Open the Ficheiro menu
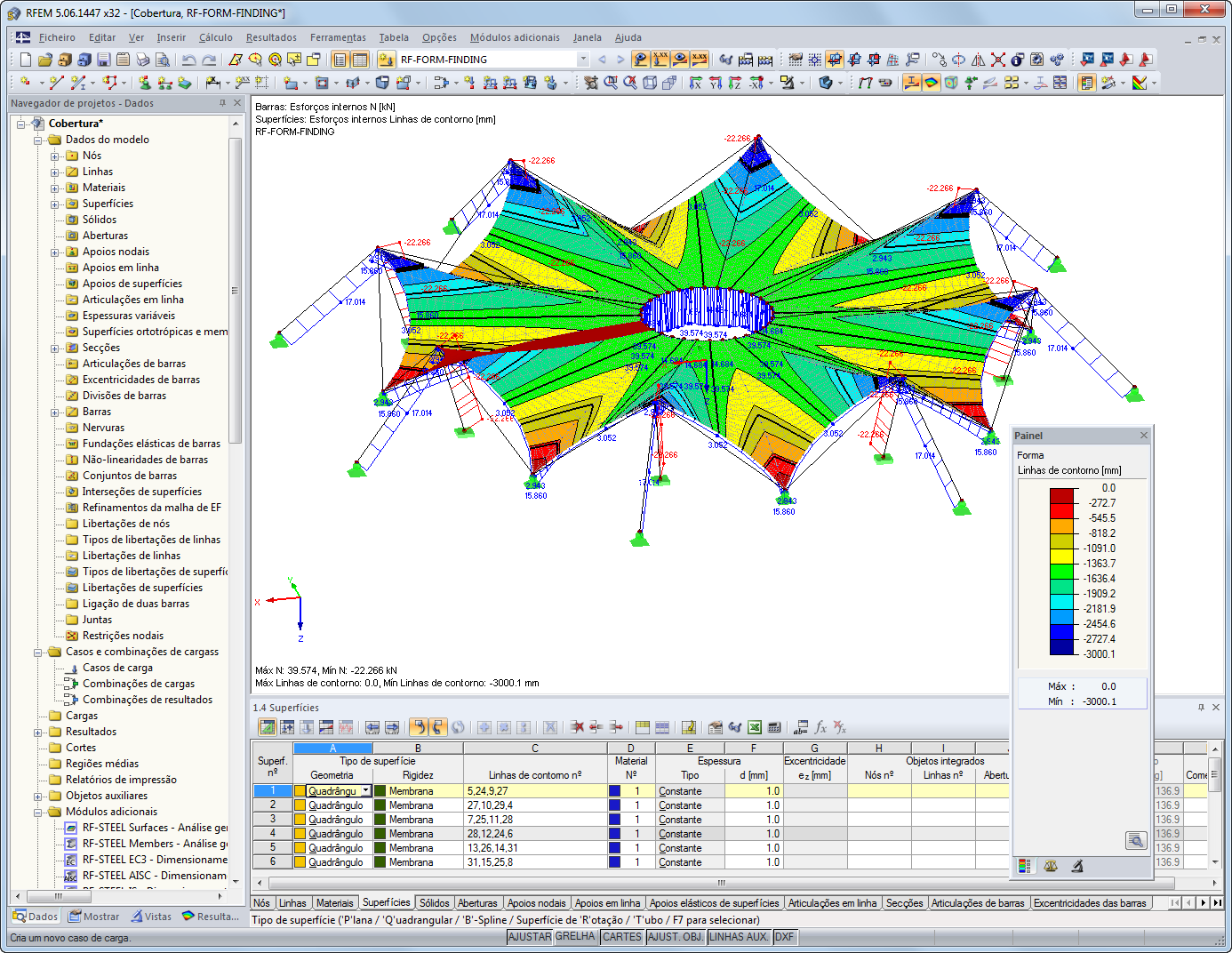This screenshot has width=1232, height=953. pos(57,37)
